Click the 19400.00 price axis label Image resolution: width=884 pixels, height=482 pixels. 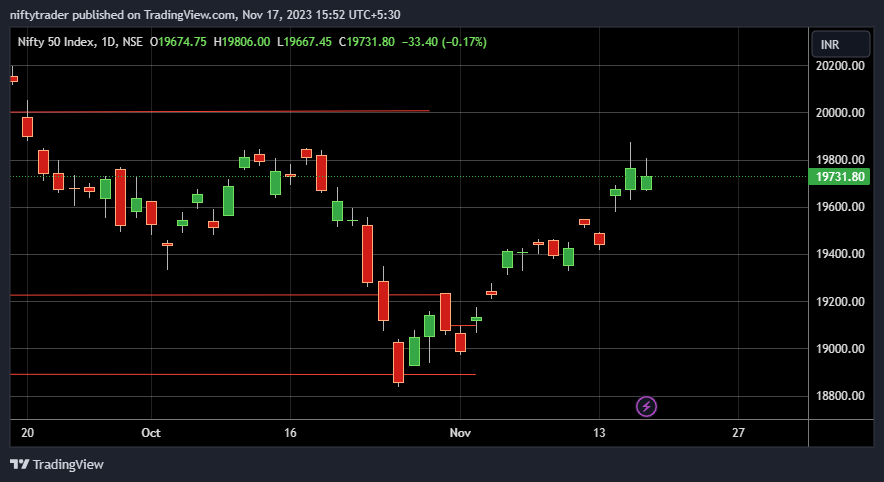840,254
